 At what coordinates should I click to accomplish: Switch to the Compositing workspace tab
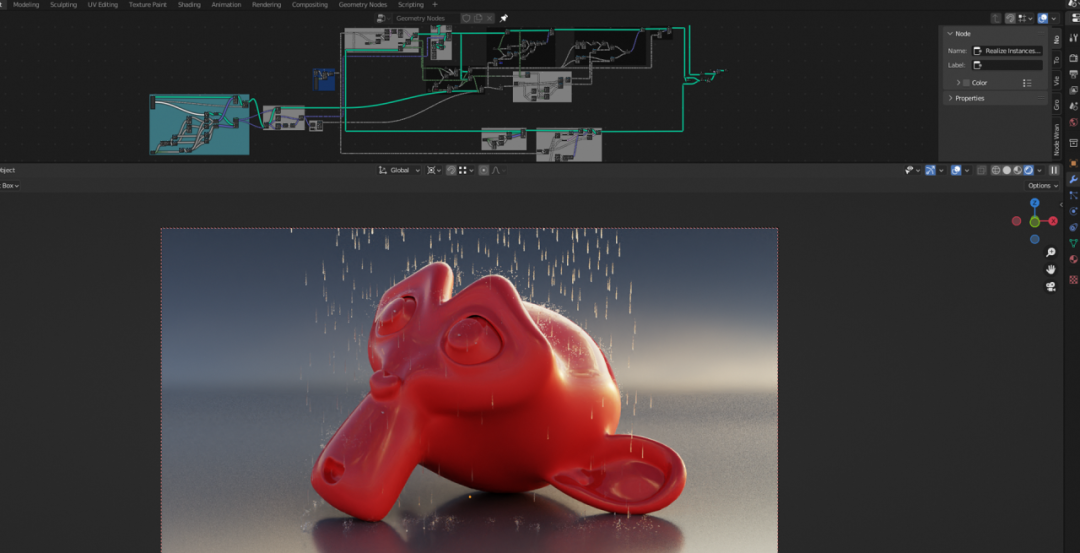(x=310, y=4)
